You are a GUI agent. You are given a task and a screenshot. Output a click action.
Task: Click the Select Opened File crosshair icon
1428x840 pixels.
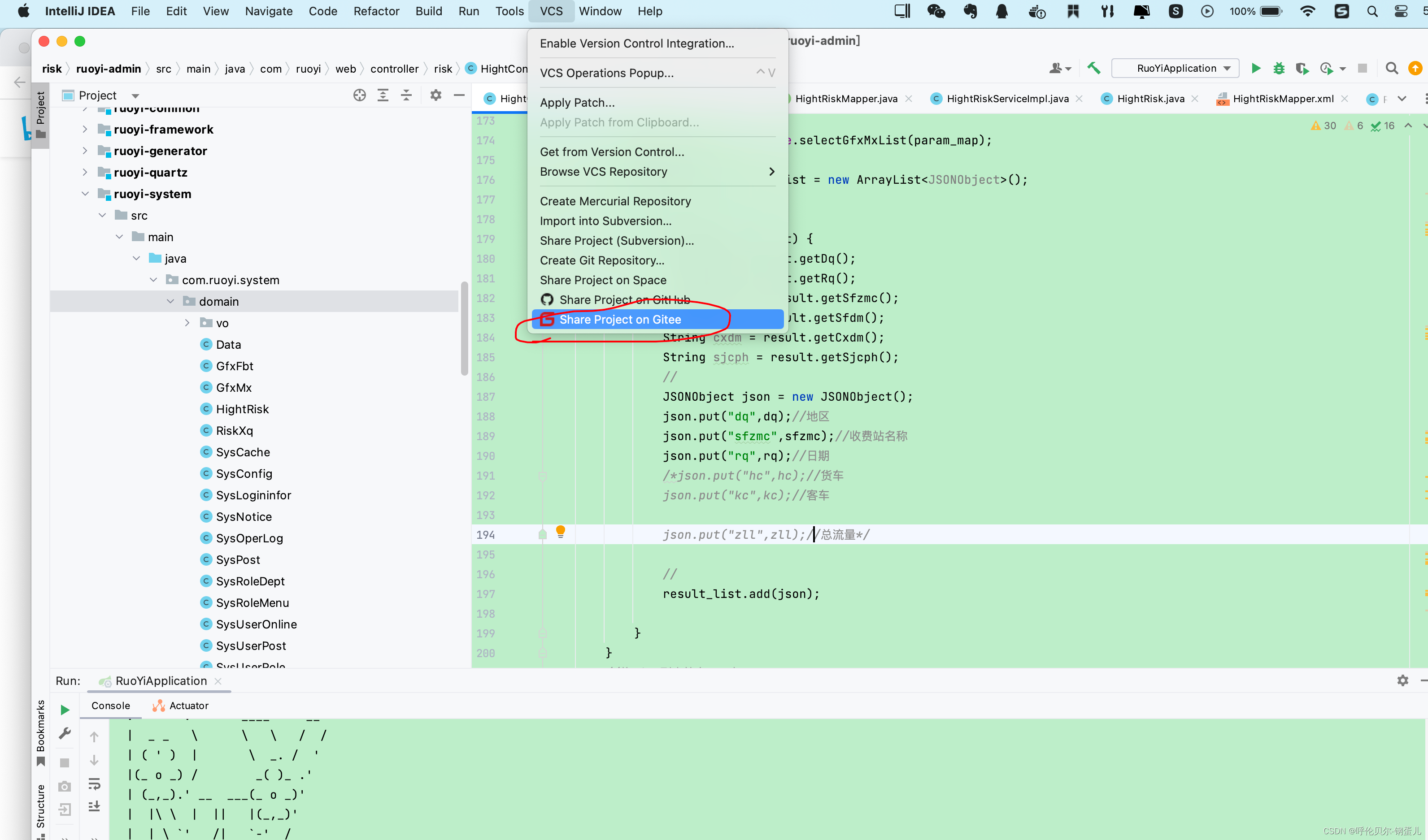tap(359, 95)
